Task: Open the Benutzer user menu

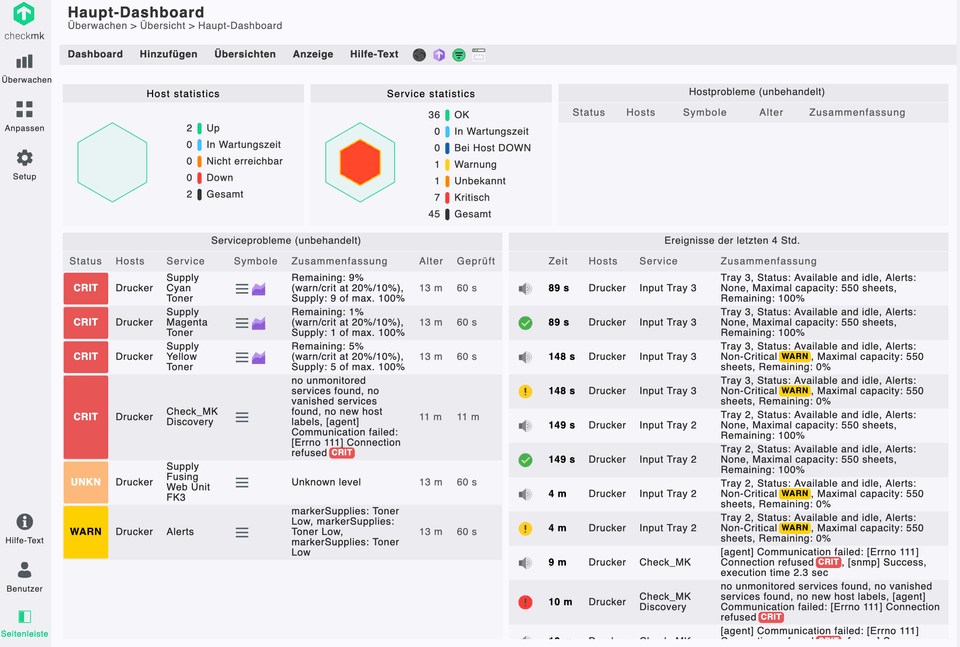Action: [x=25, y=576]
